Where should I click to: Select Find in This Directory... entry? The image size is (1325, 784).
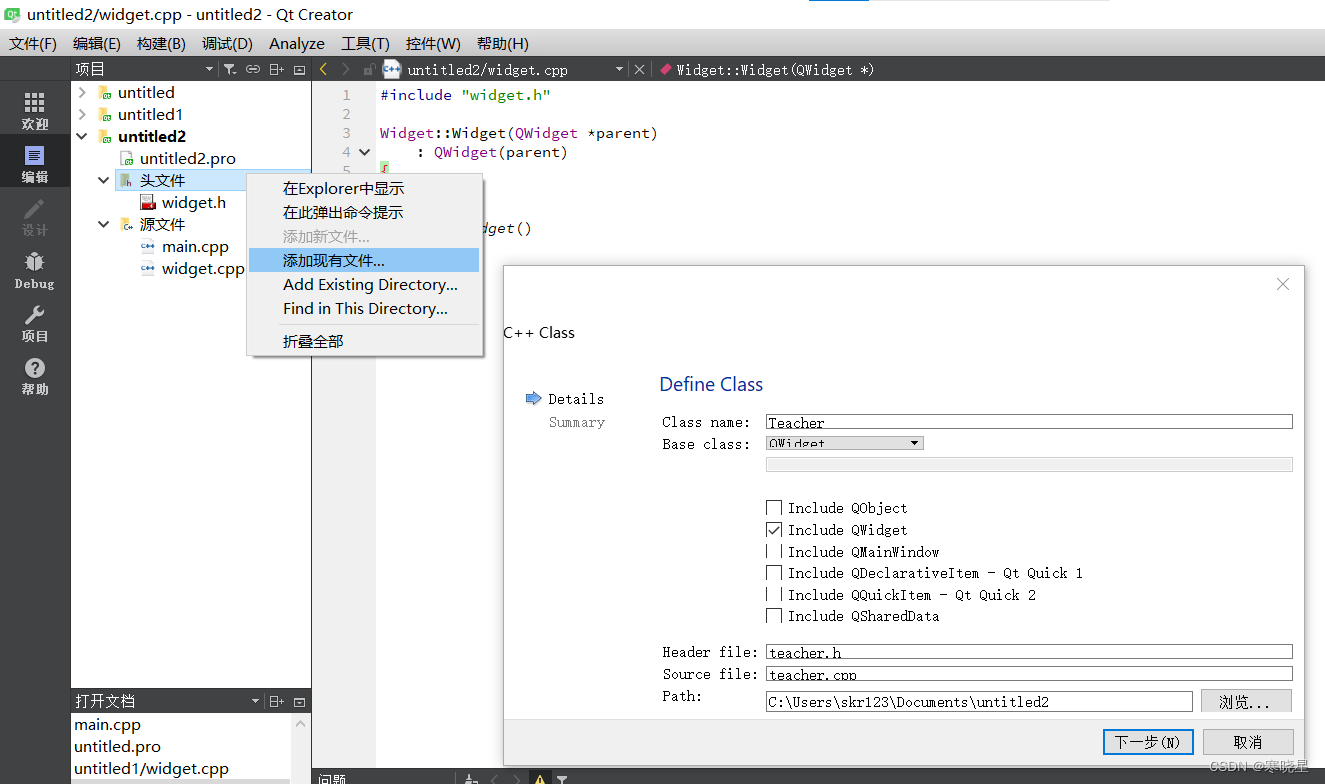(x=364, y=308)
